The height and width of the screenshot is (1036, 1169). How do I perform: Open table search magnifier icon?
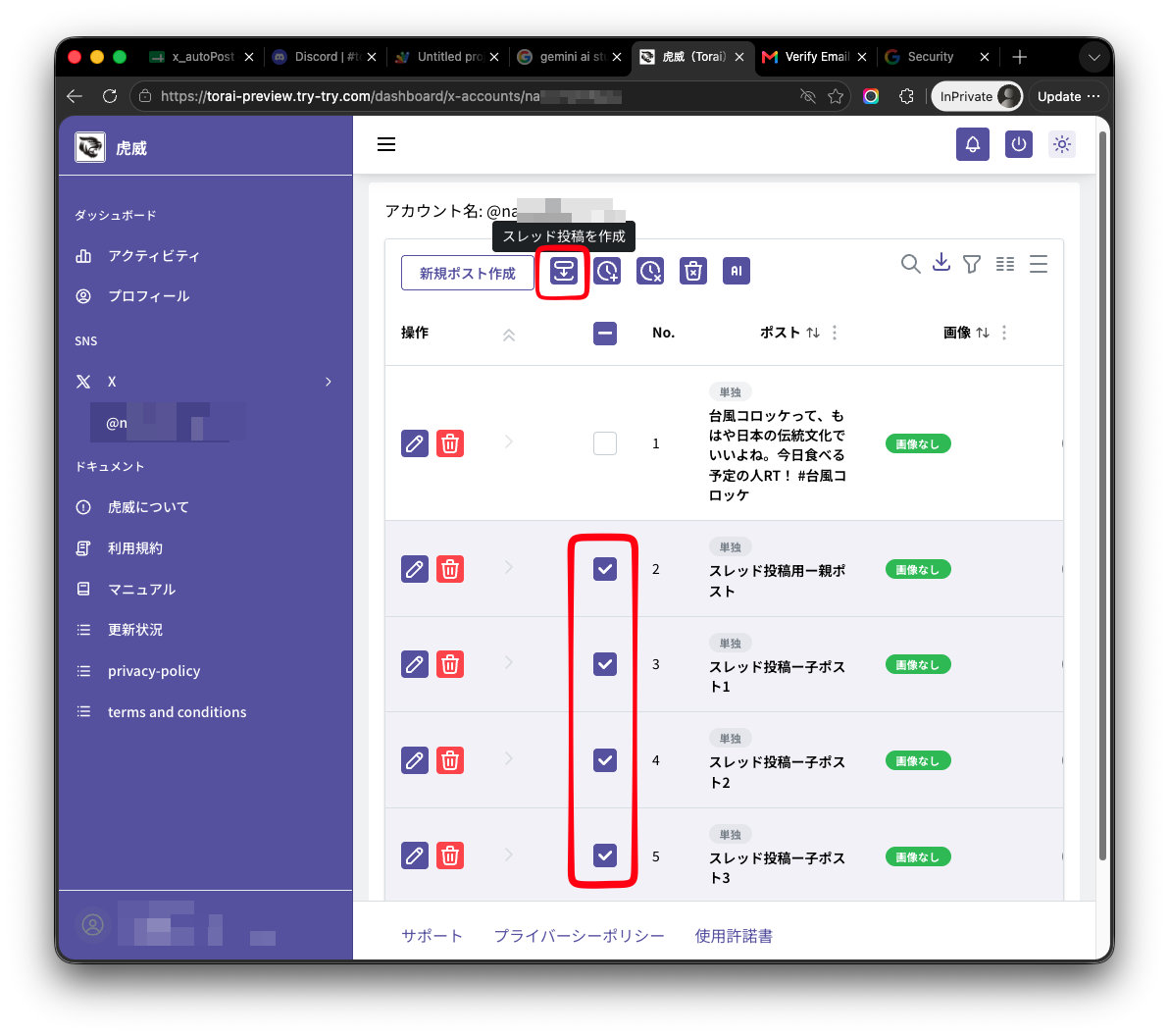point(909,263)
